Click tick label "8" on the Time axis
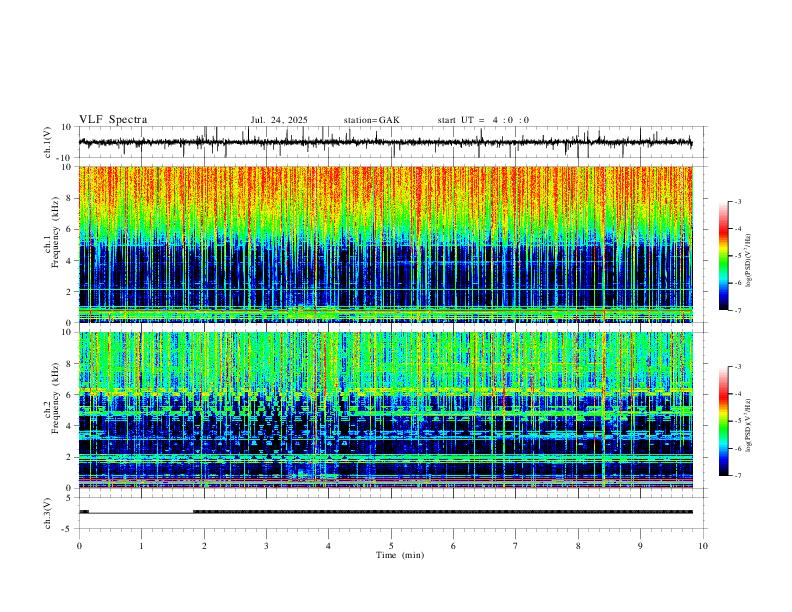Screen dimensions: 792x612 578,546
